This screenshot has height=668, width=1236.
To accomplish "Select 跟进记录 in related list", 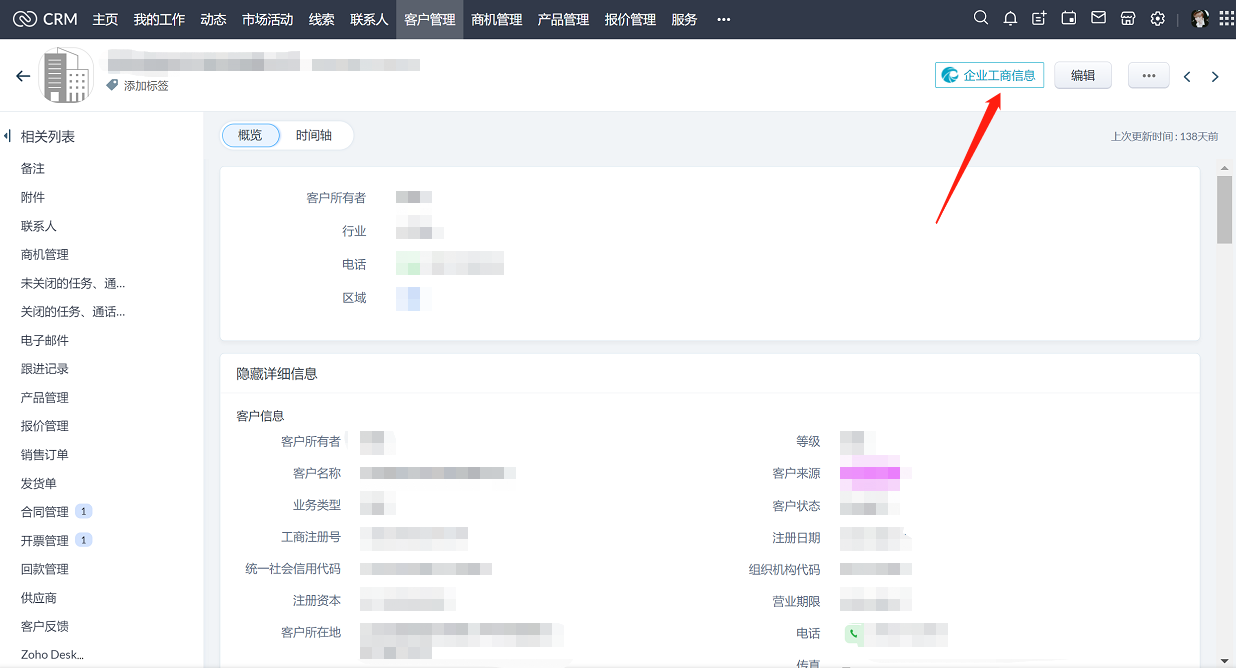I will (45, 369).
